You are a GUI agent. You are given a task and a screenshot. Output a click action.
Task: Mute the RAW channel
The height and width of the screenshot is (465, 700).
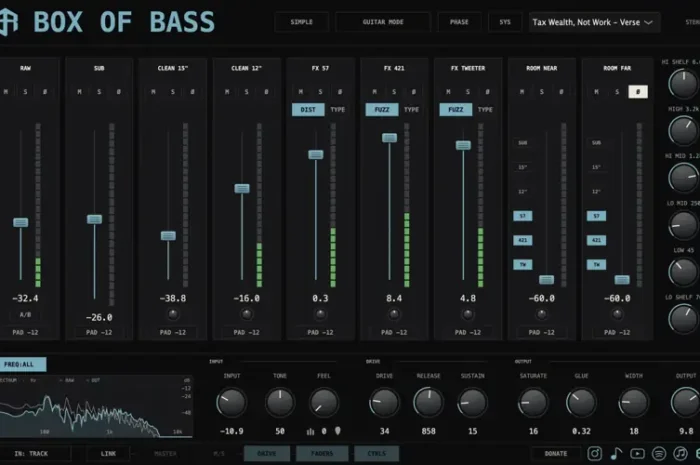point(6,92)
